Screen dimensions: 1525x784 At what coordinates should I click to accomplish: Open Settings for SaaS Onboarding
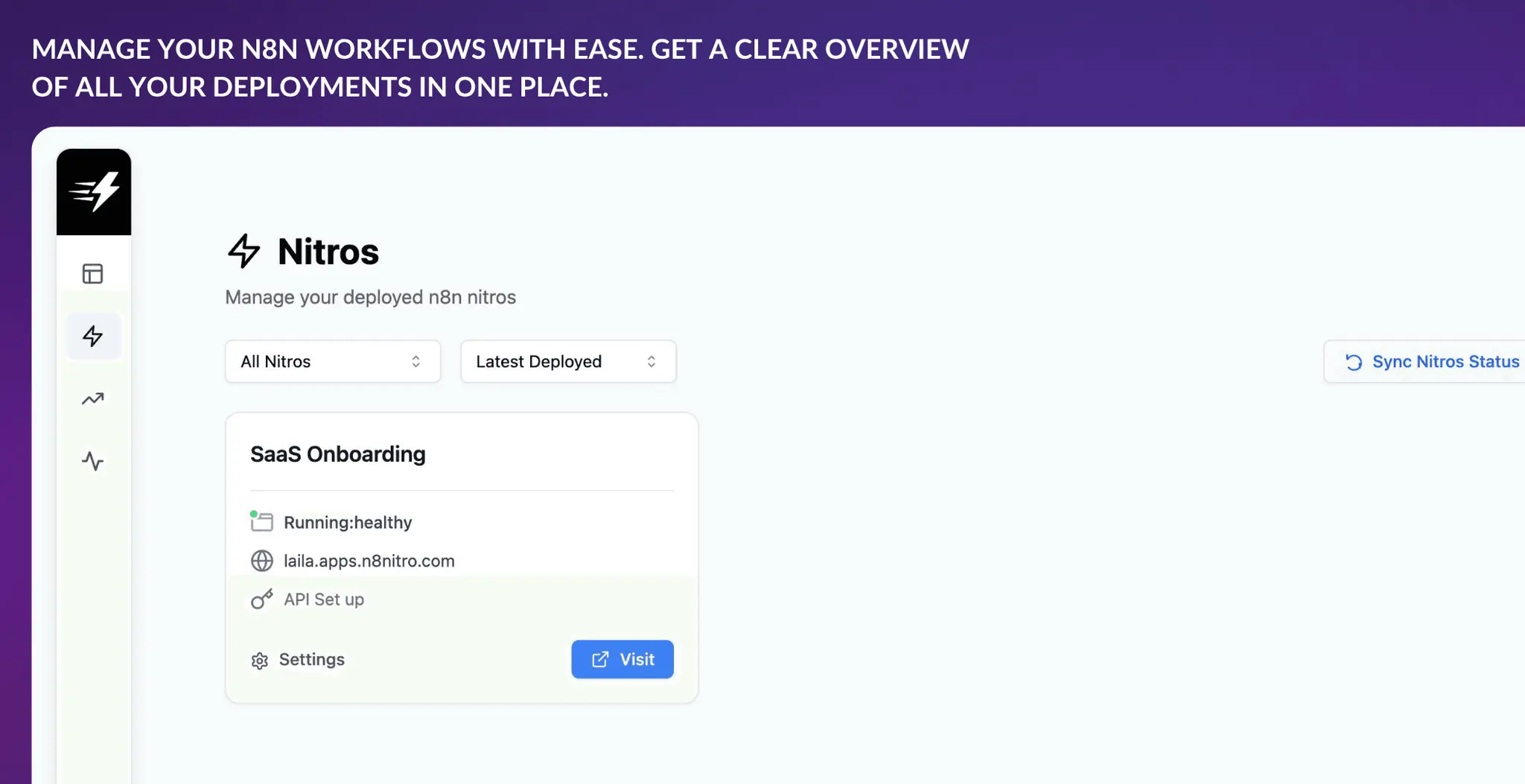point(298,660)
